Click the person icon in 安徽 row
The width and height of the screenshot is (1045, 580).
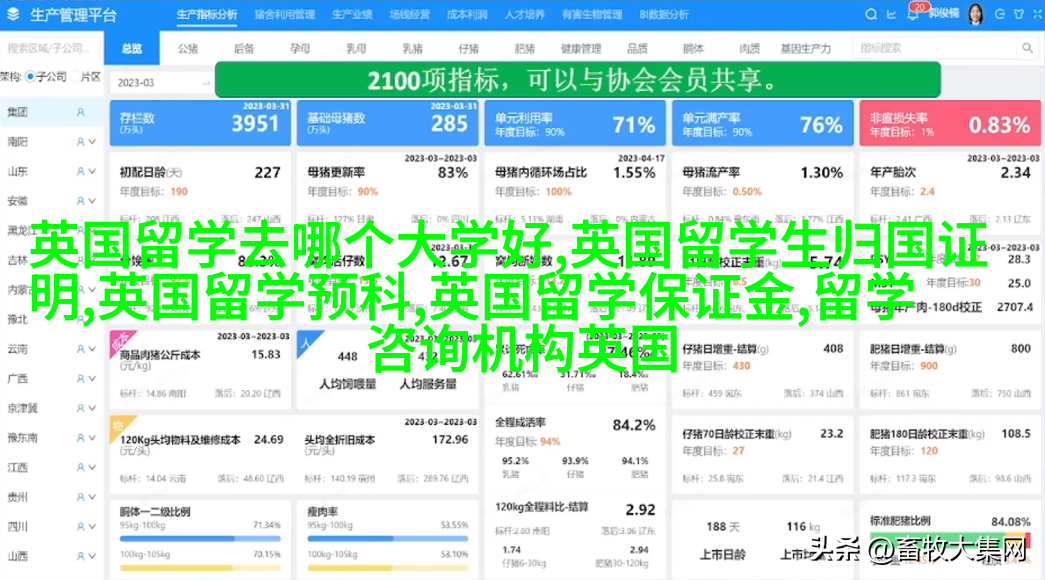point(81,201)
